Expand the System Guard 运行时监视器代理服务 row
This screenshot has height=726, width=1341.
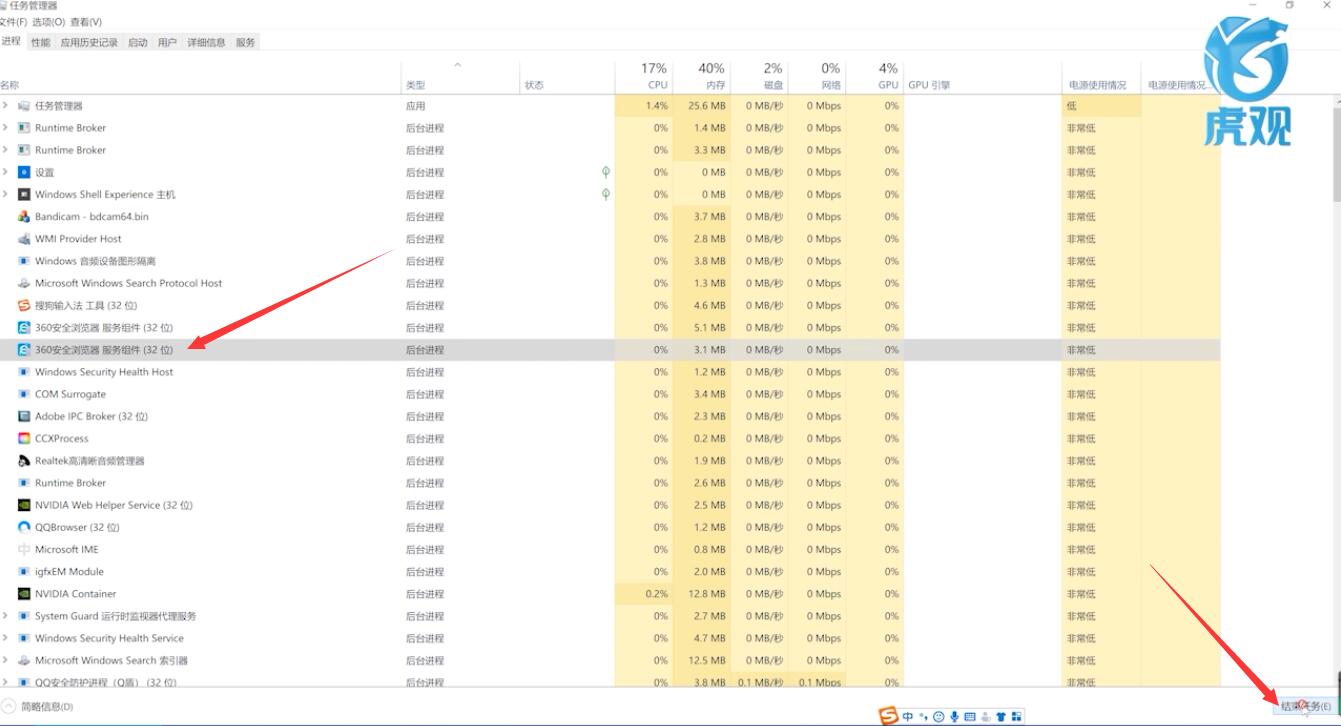(x=5, y=616)
